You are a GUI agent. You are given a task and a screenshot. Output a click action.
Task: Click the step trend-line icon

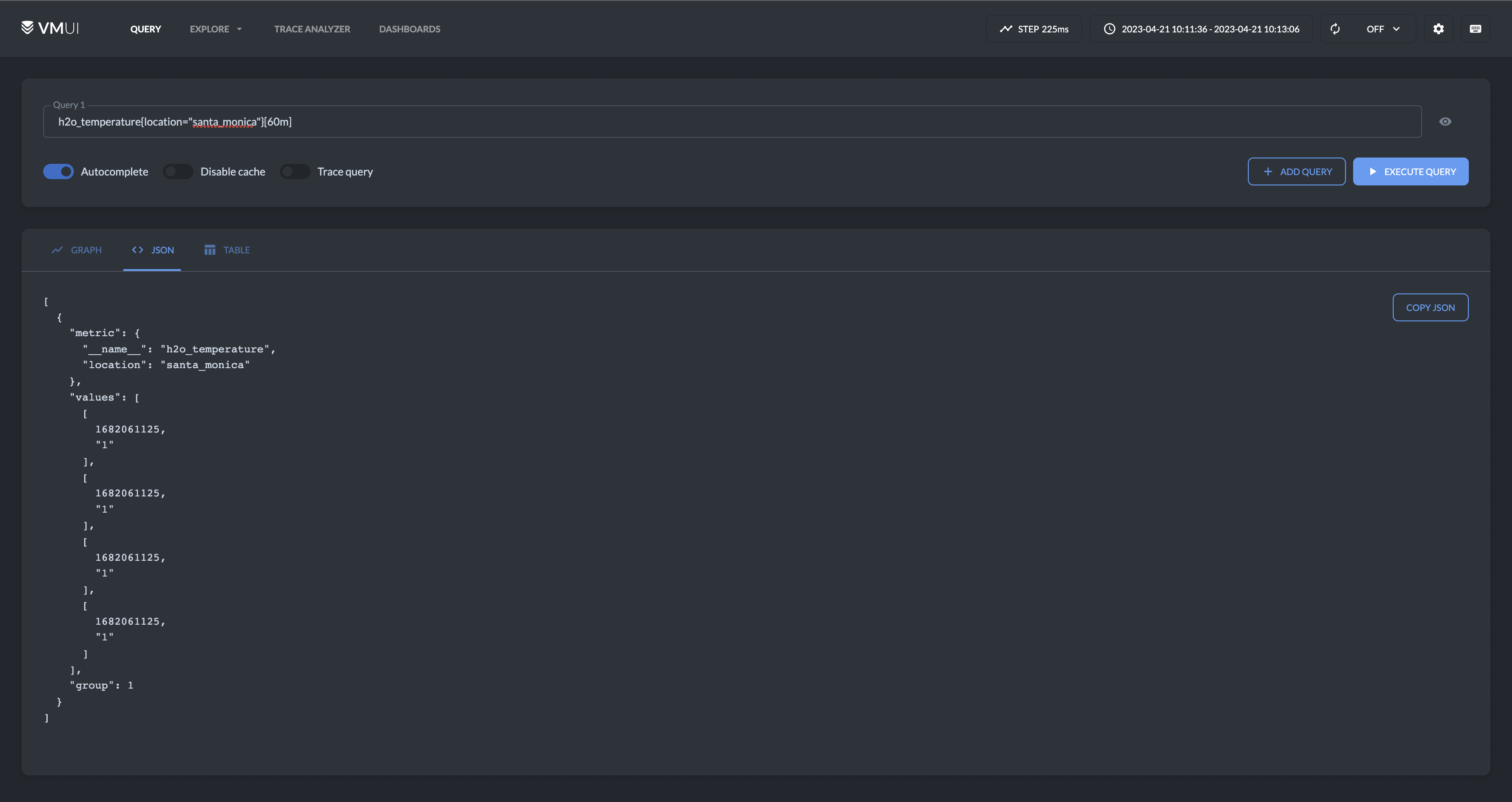[1006, 29]
